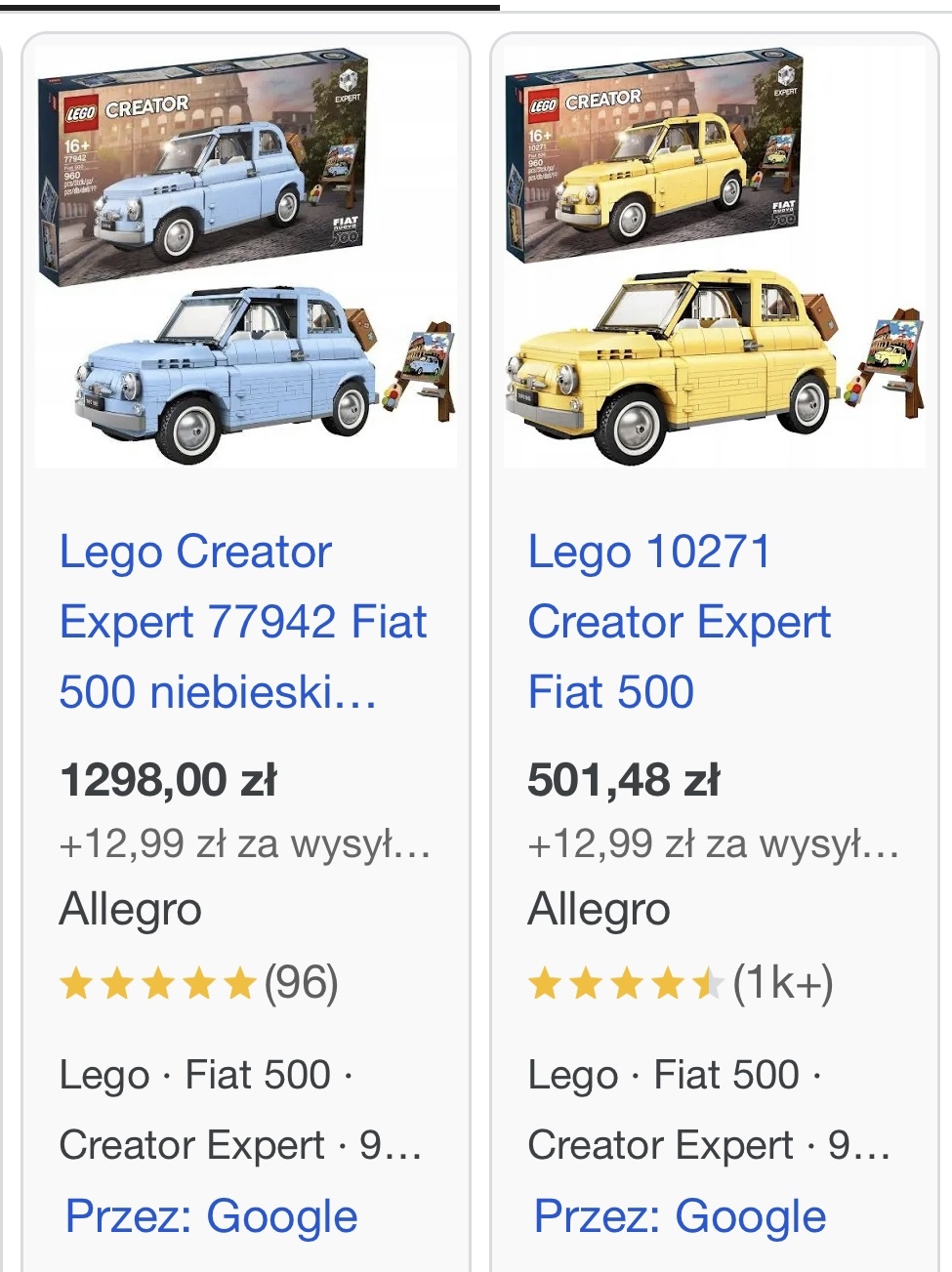Open the yellow Lego Fiat 500 product image
The image size is (952, 1272).
pyautogui.click(x=715, y=257)
